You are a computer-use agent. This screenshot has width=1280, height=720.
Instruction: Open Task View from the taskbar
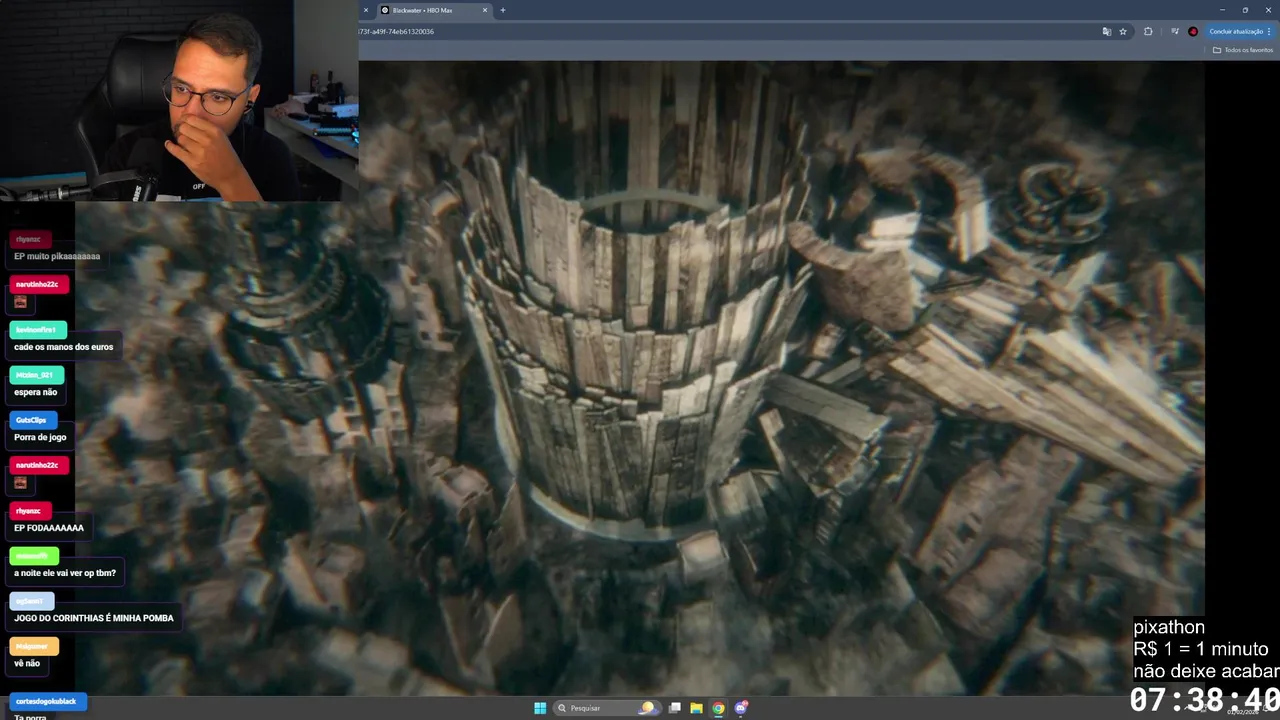pos(675,708)
